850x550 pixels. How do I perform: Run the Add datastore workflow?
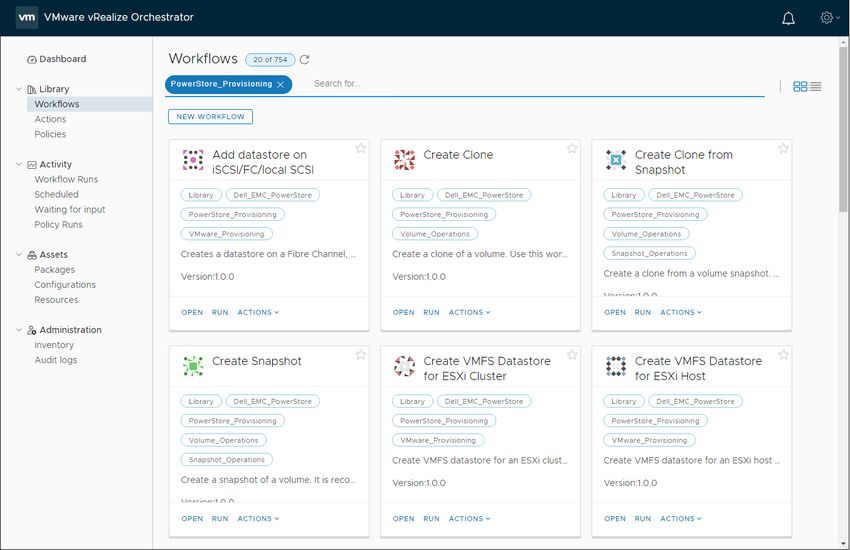coord(220,313)
